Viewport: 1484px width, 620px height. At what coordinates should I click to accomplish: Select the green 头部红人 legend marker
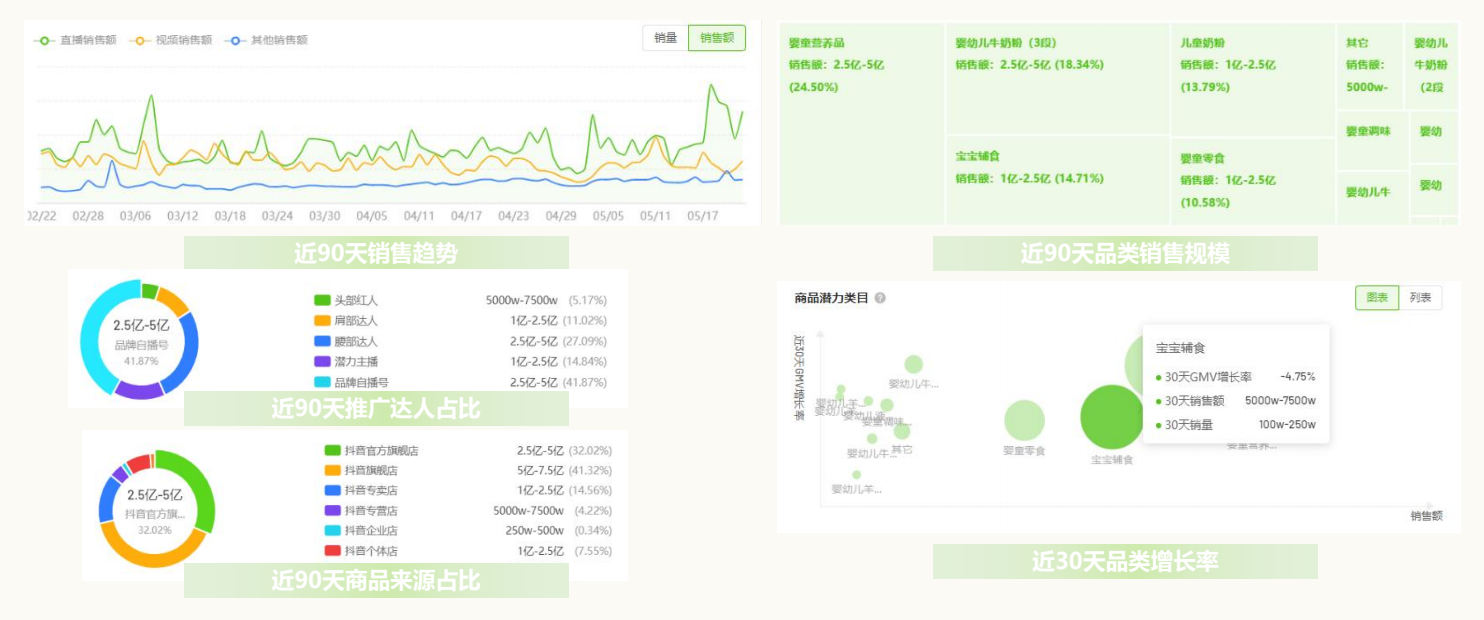pyautogui.click(x=322, y=298)
